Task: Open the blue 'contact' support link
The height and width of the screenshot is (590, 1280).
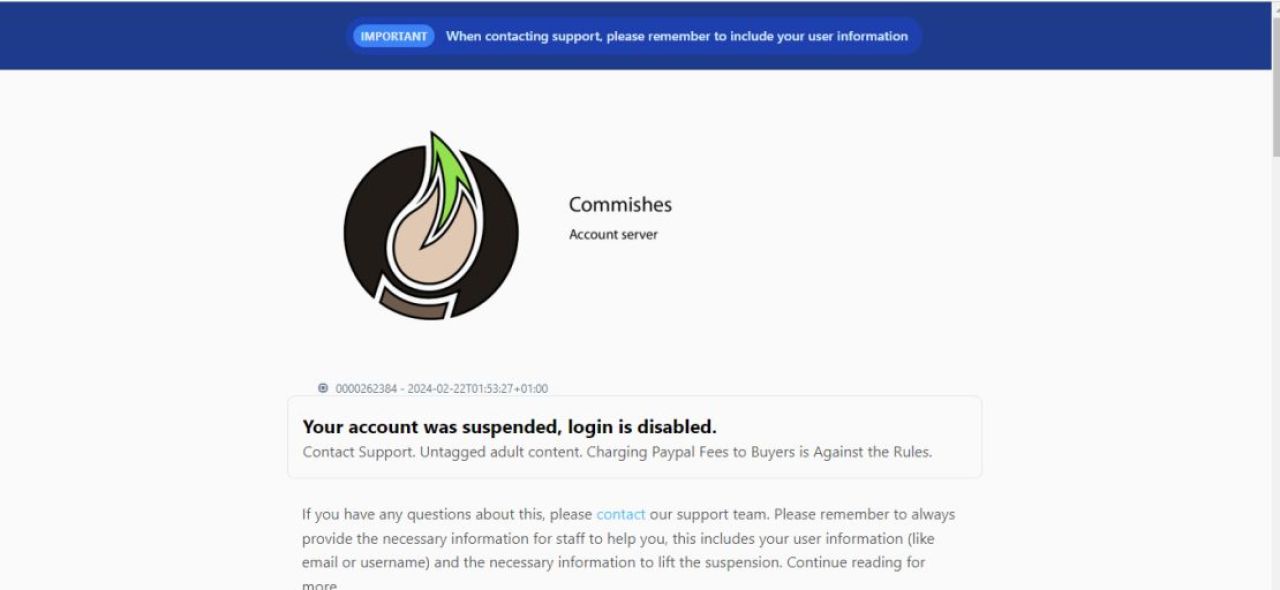Action: click(x=621, y=515)
